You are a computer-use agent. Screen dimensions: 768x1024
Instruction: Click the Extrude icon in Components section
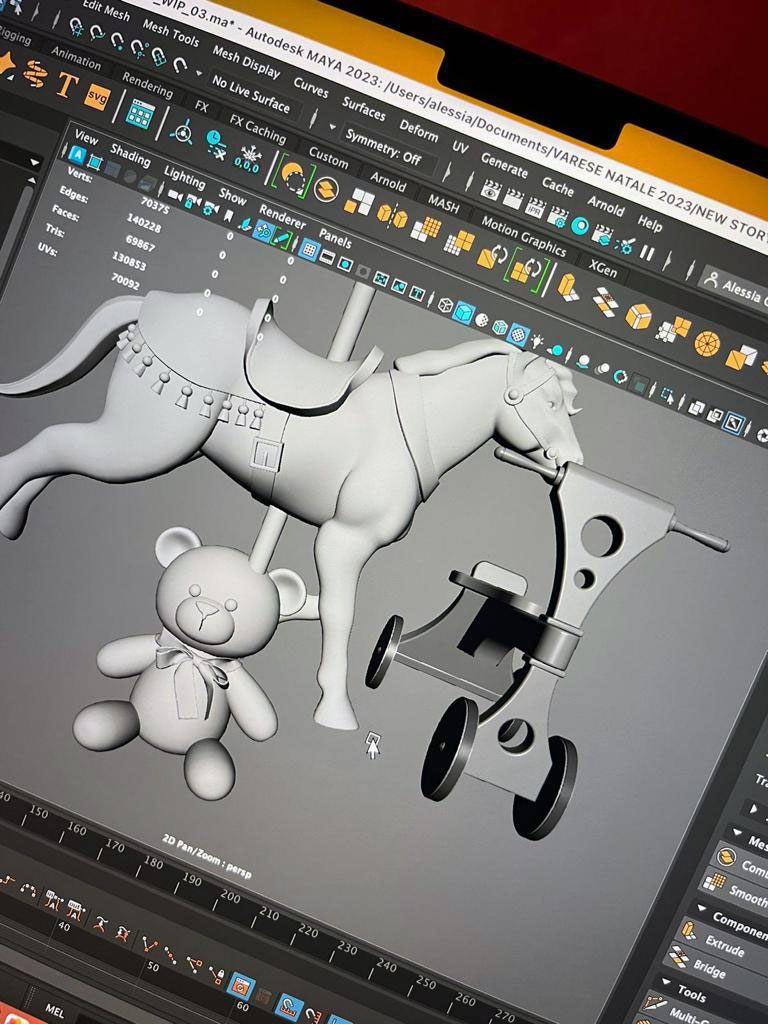pos(690,931)
